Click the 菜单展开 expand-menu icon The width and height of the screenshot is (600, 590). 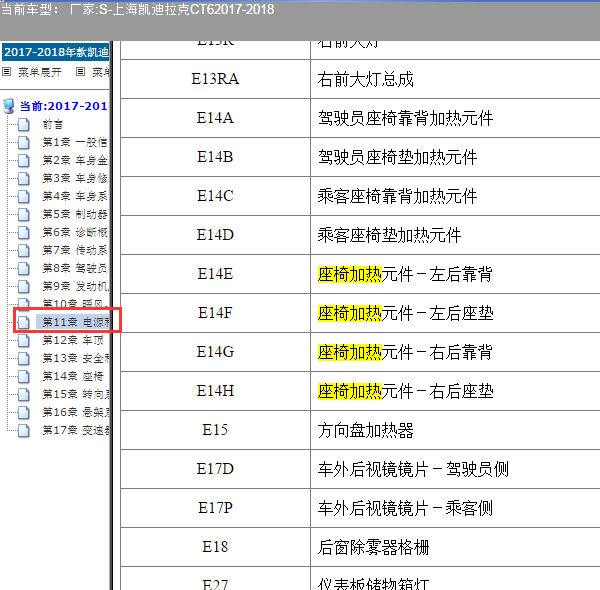point(7,72)
